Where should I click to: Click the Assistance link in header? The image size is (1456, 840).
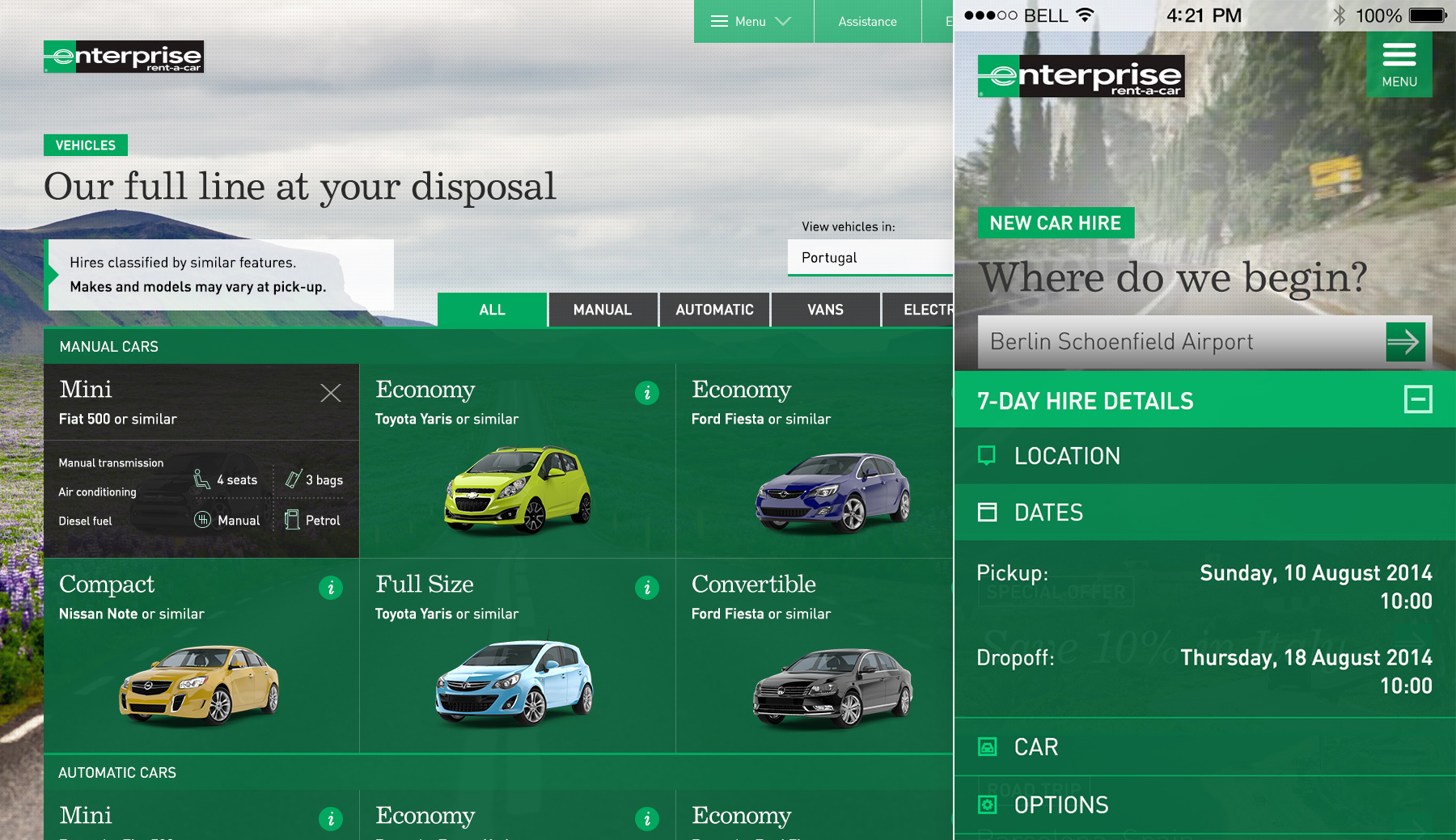click(867, 22)
